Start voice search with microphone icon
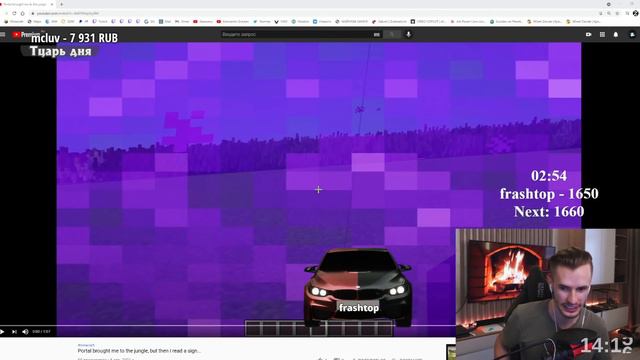Image resolution: width=640 pixels, height=360 pixels. 408,35
